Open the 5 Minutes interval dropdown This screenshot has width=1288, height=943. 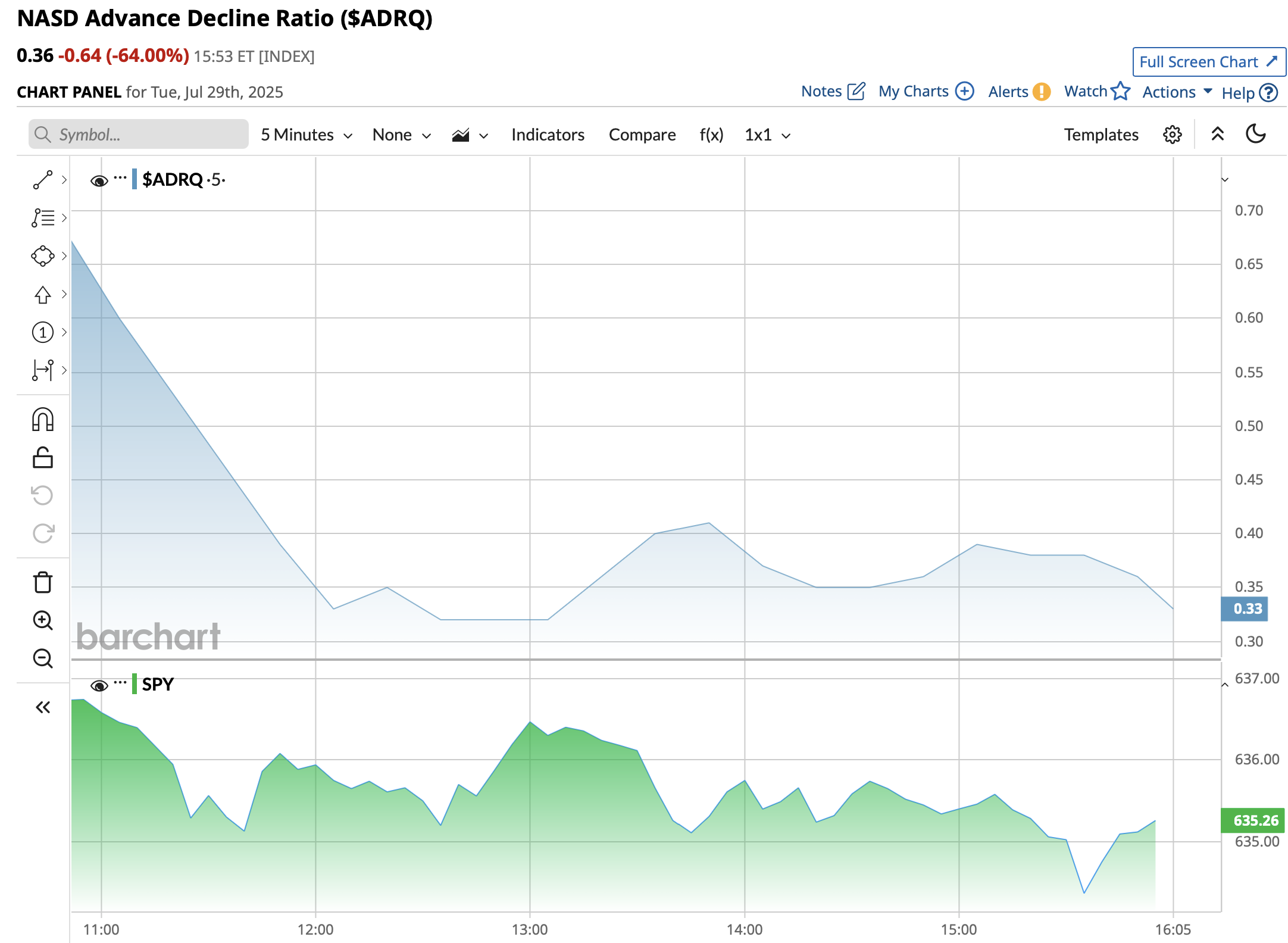click(306, 135)
